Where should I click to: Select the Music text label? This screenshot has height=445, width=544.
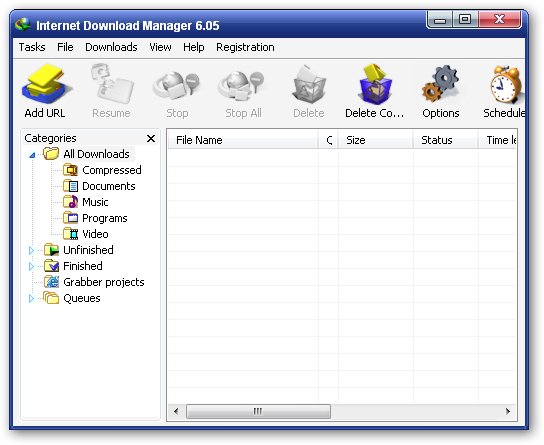click(95, 202)
